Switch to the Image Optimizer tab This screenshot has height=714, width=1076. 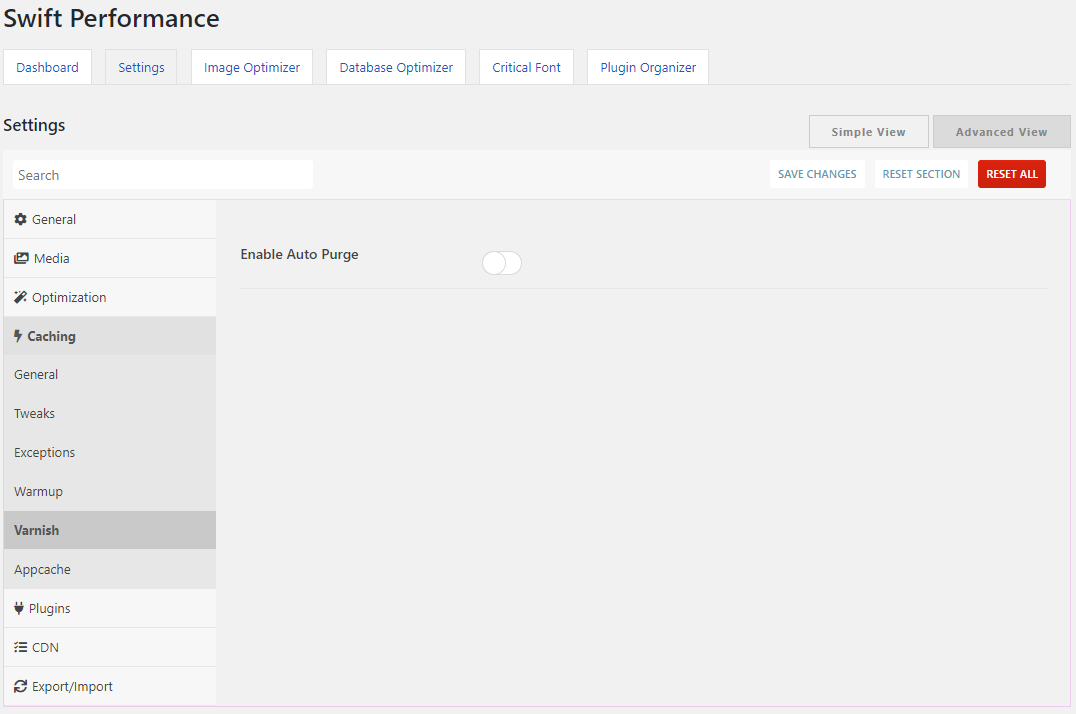tap(252, 67)
